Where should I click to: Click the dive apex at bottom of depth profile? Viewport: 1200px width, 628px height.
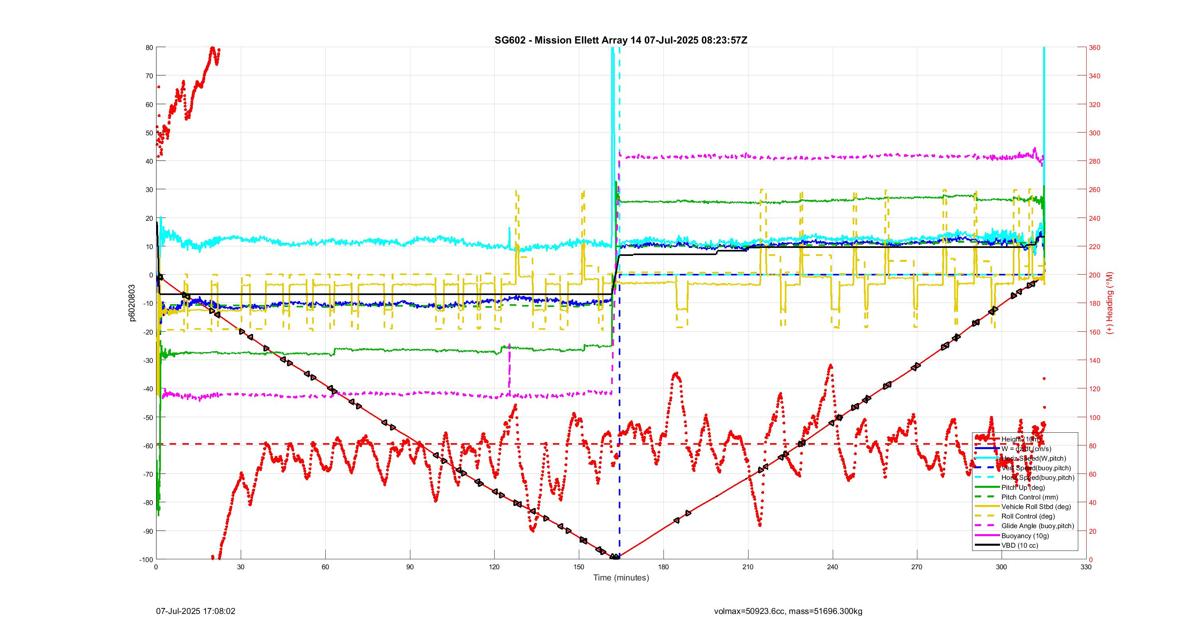click(x=616, y=557)
